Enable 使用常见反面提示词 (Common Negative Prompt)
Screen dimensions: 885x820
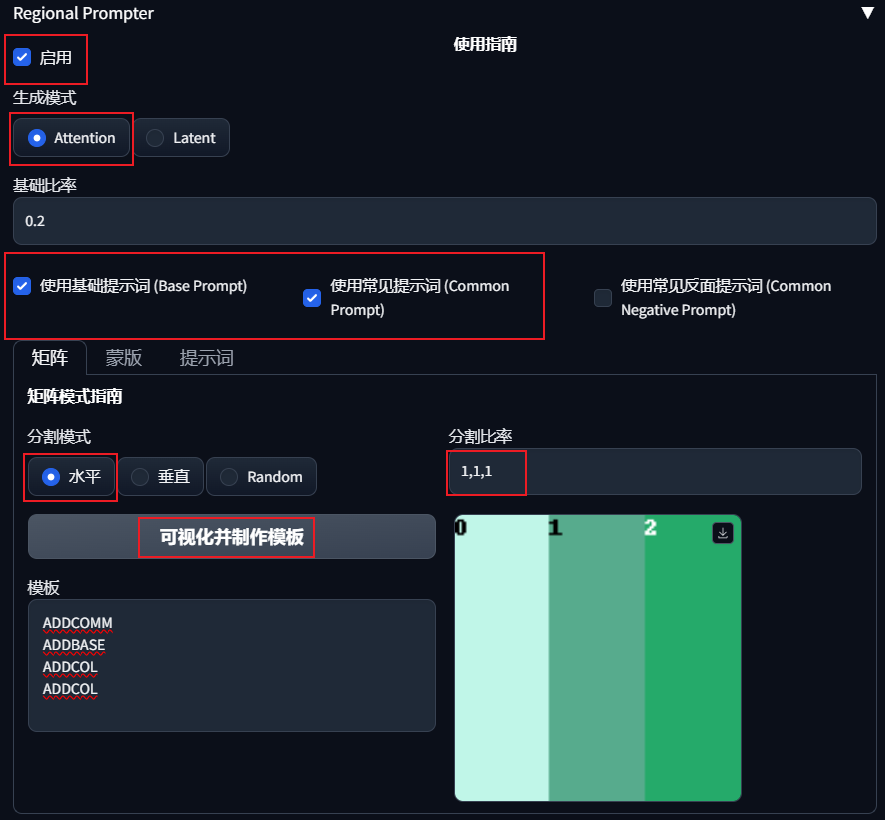(602, 297)
